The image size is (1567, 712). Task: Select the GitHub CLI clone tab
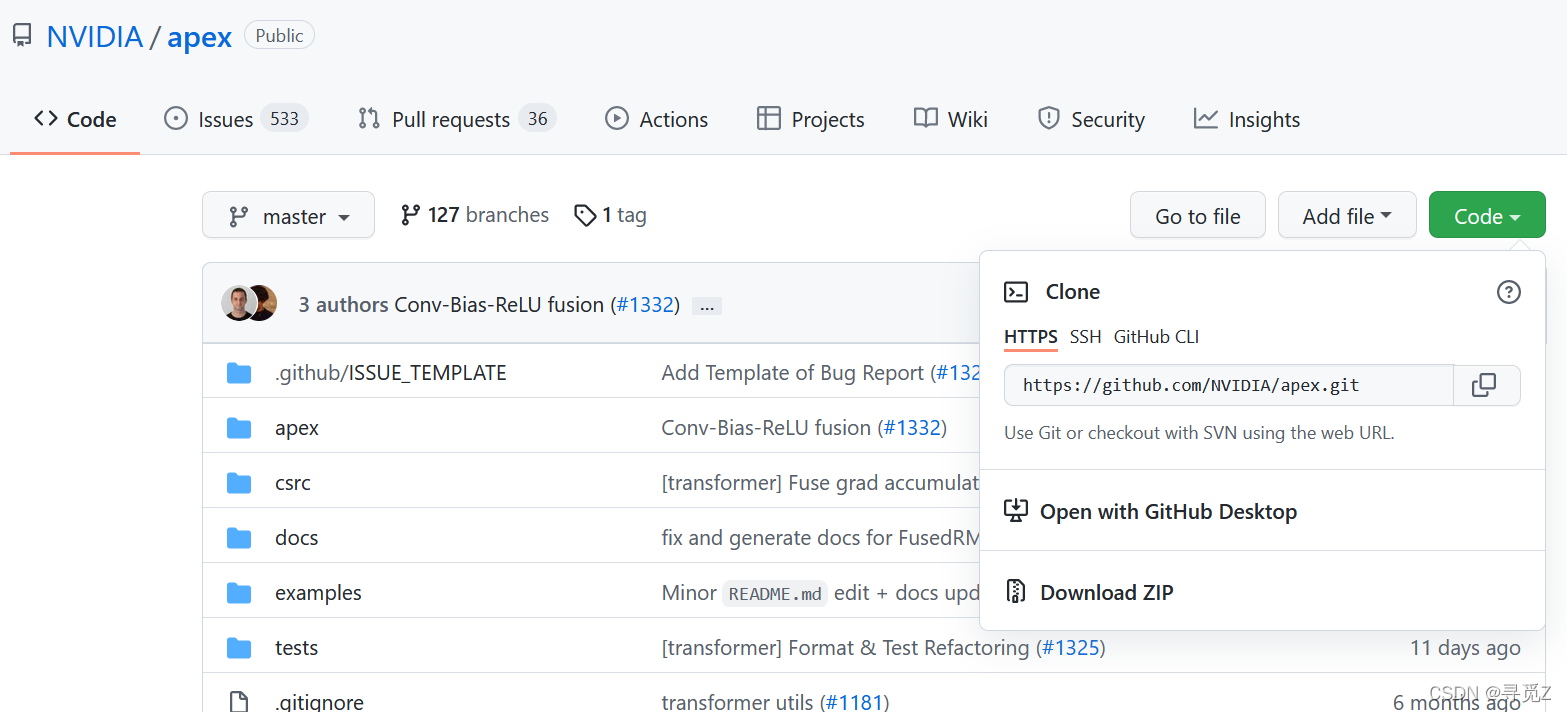tap(1156, 337)
